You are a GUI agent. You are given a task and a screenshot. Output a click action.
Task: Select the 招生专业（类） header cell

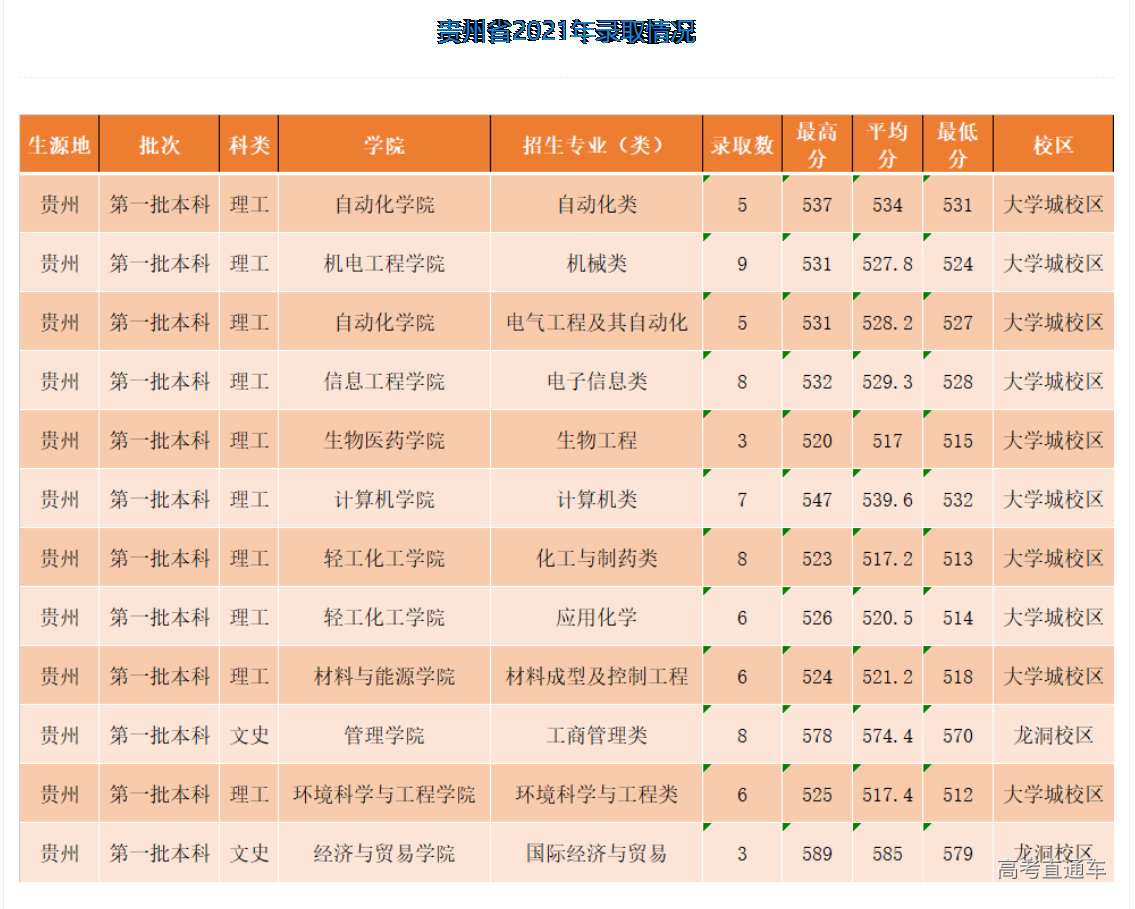click(596, 145)
